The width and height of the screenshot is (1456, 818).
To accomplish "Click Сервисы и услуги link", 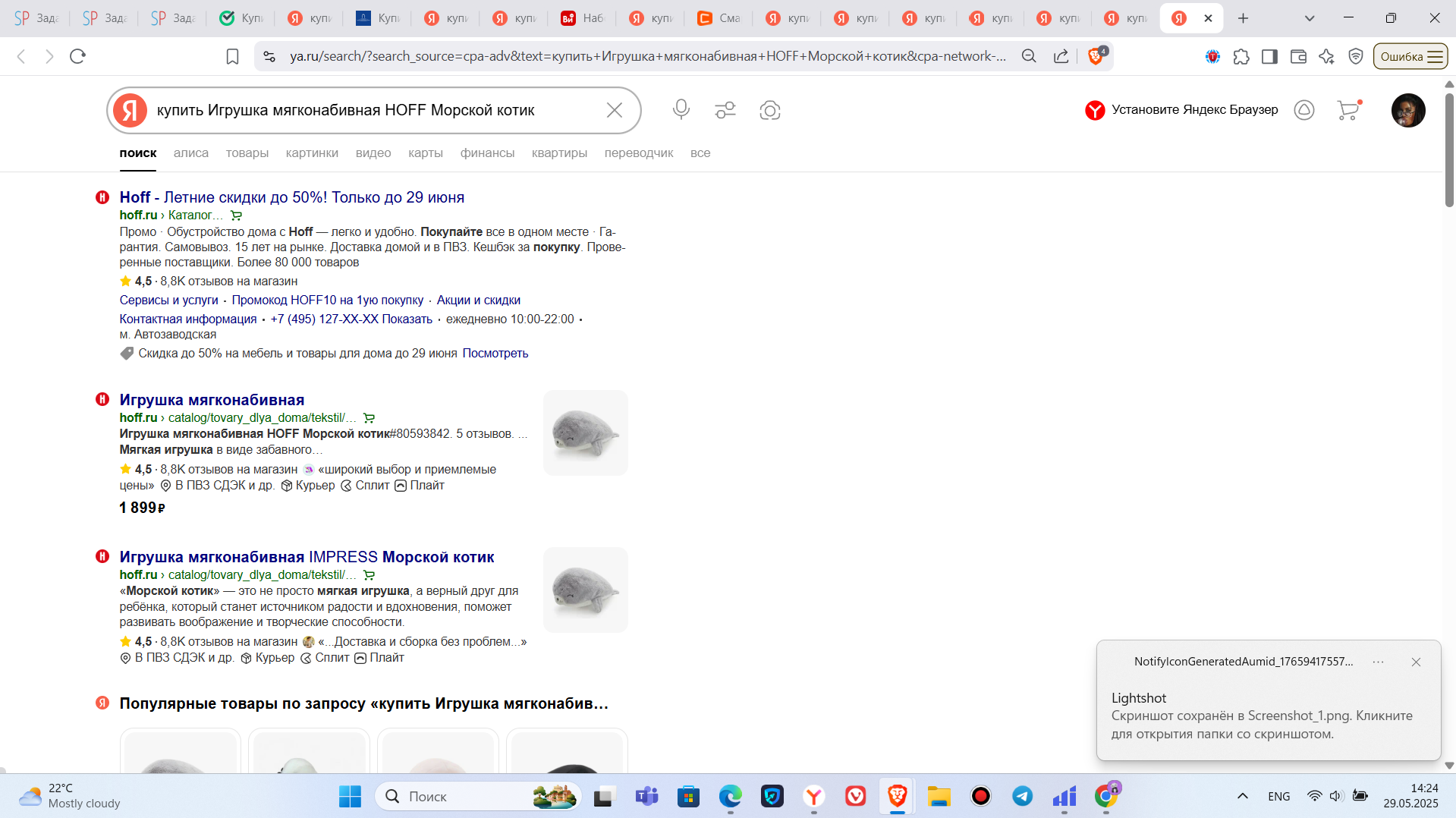I will coord(168,300).
